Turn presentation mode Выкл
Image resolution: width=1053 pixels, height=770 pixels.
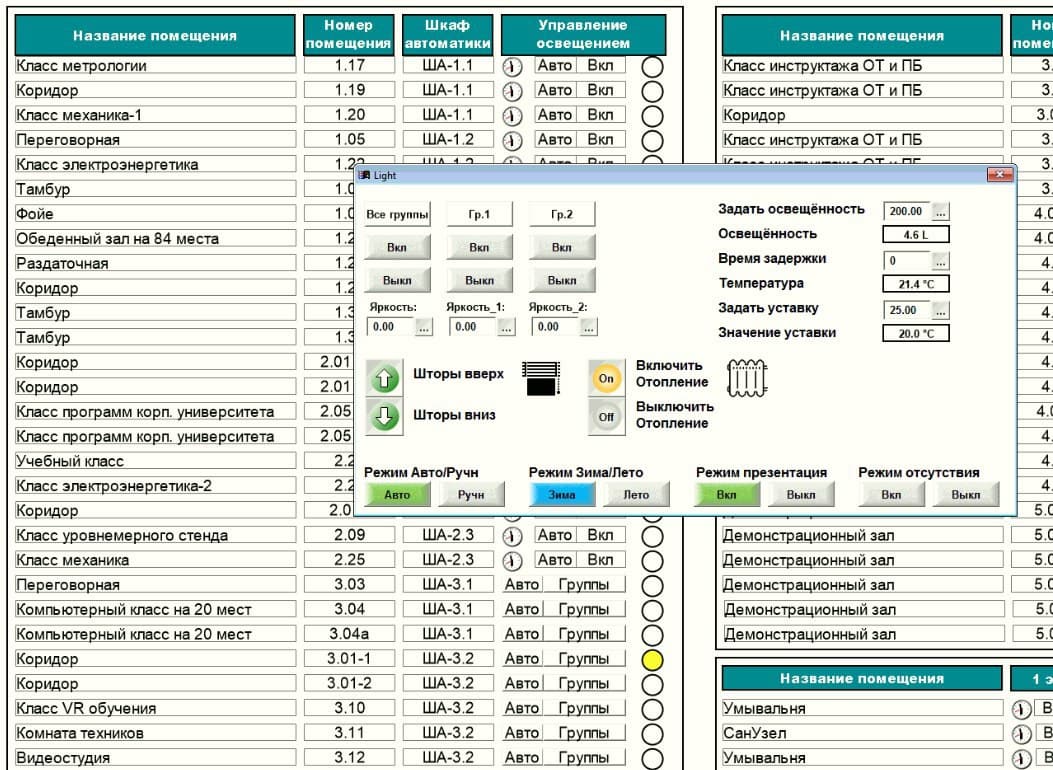pyautogui.click(x=800, y=495)
